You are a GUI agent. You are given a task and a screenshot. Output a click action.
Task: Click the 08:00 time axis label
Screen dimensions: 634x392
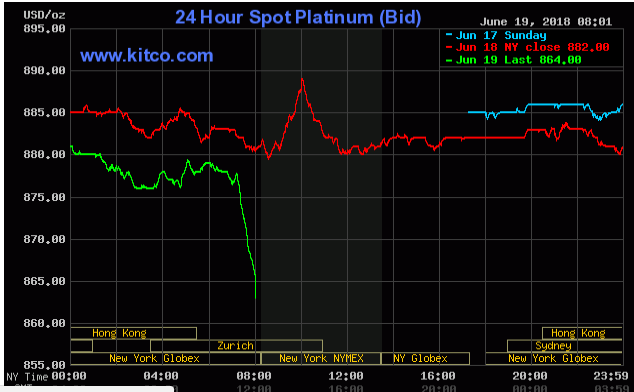(x=254, y=376)
